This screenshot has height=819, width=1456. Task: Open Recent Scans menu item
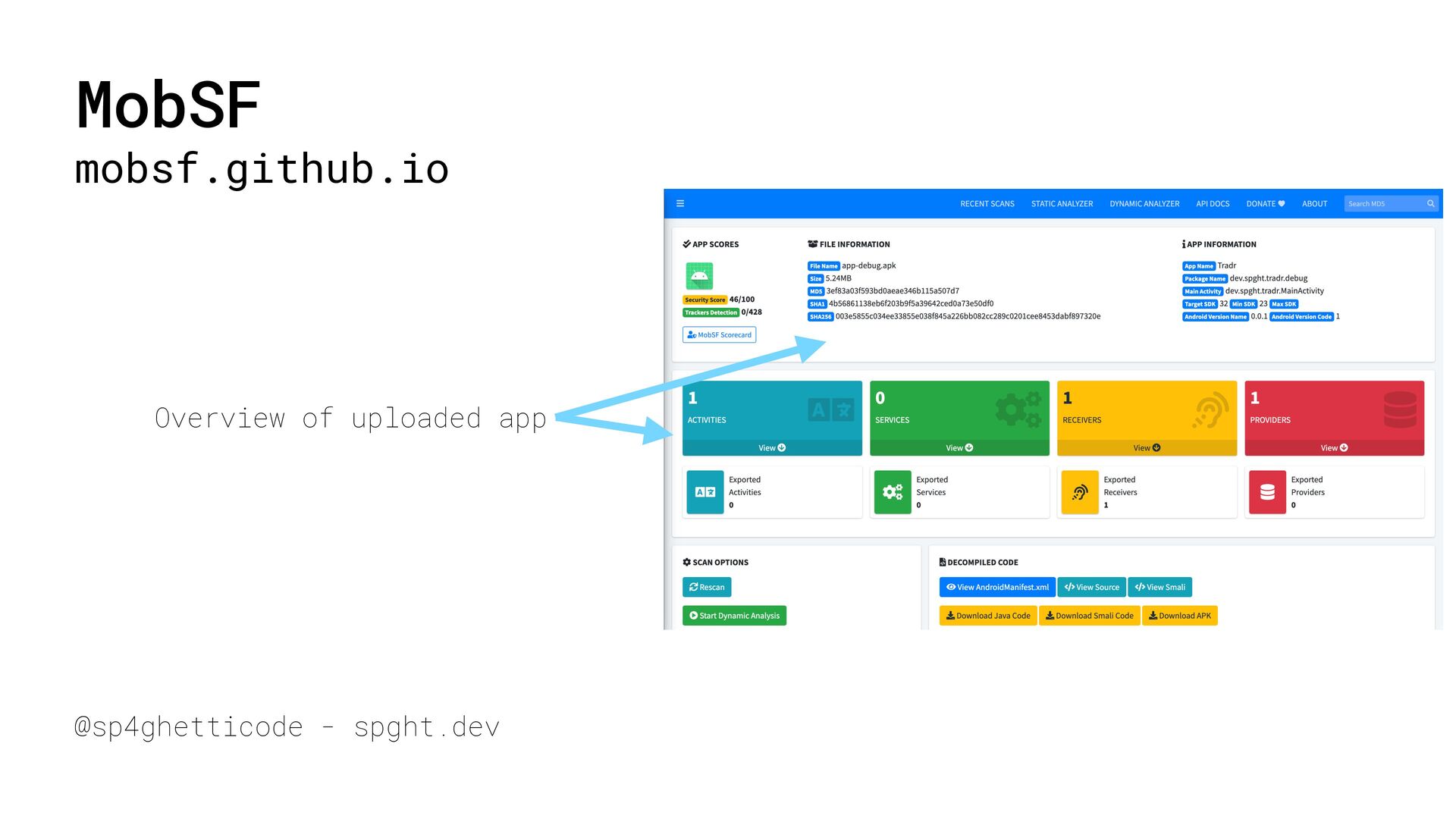(x=987, y=203)
